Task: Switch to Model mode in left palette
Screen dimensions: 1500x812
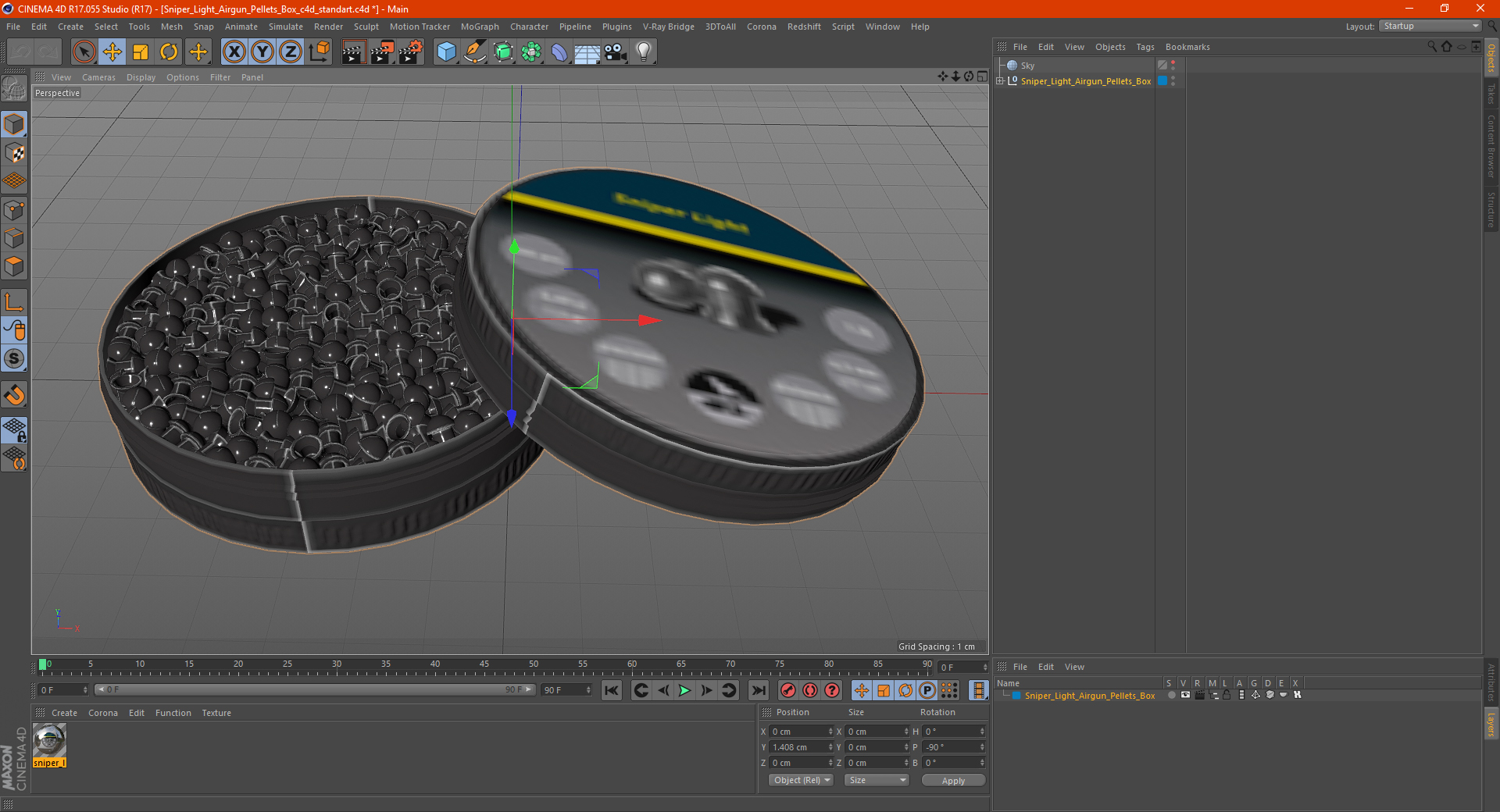Action: 14,124
